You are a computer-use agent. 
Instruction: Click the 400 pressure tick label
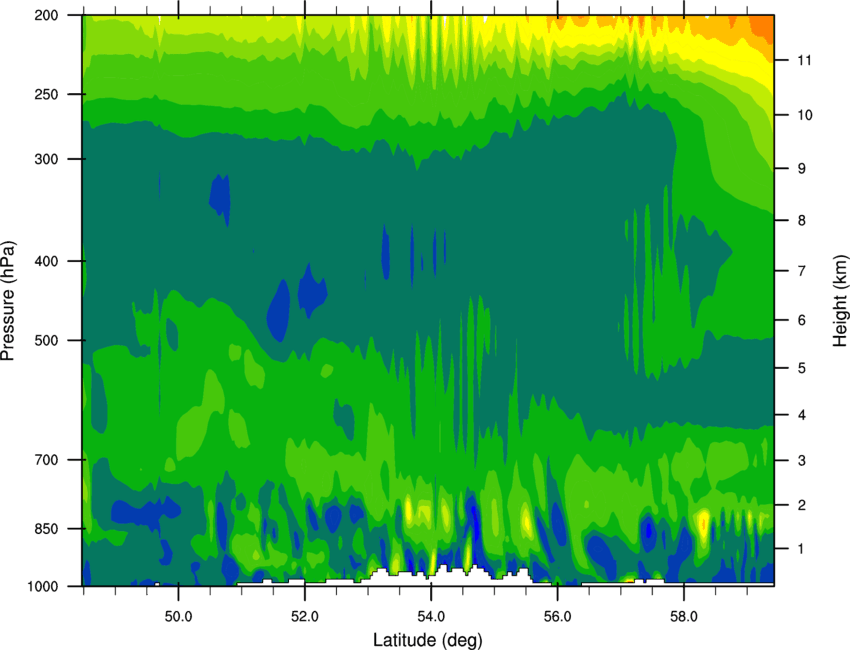click(x=47, y=261)
